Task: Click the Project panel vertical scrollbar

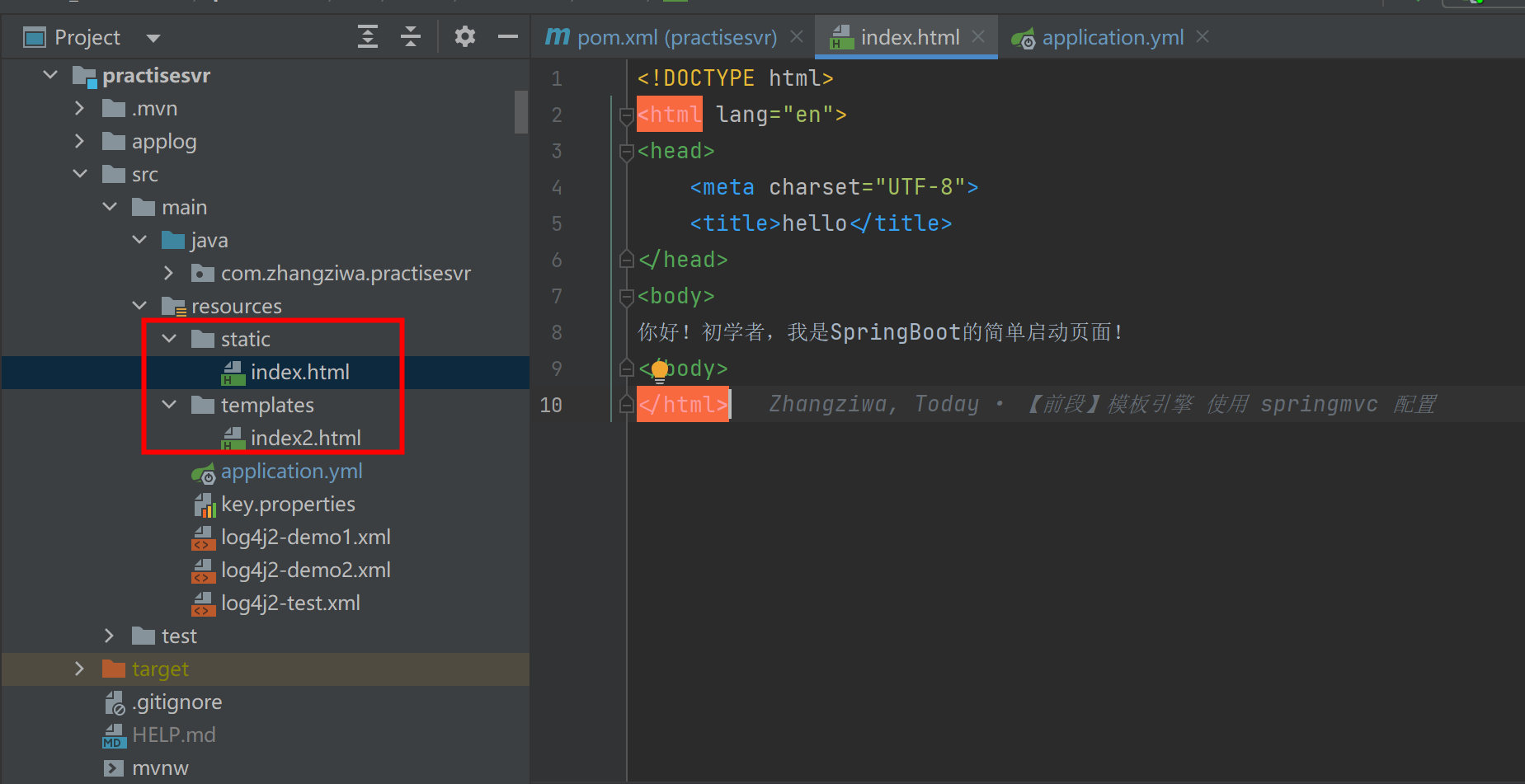Action: coord(521,112)
